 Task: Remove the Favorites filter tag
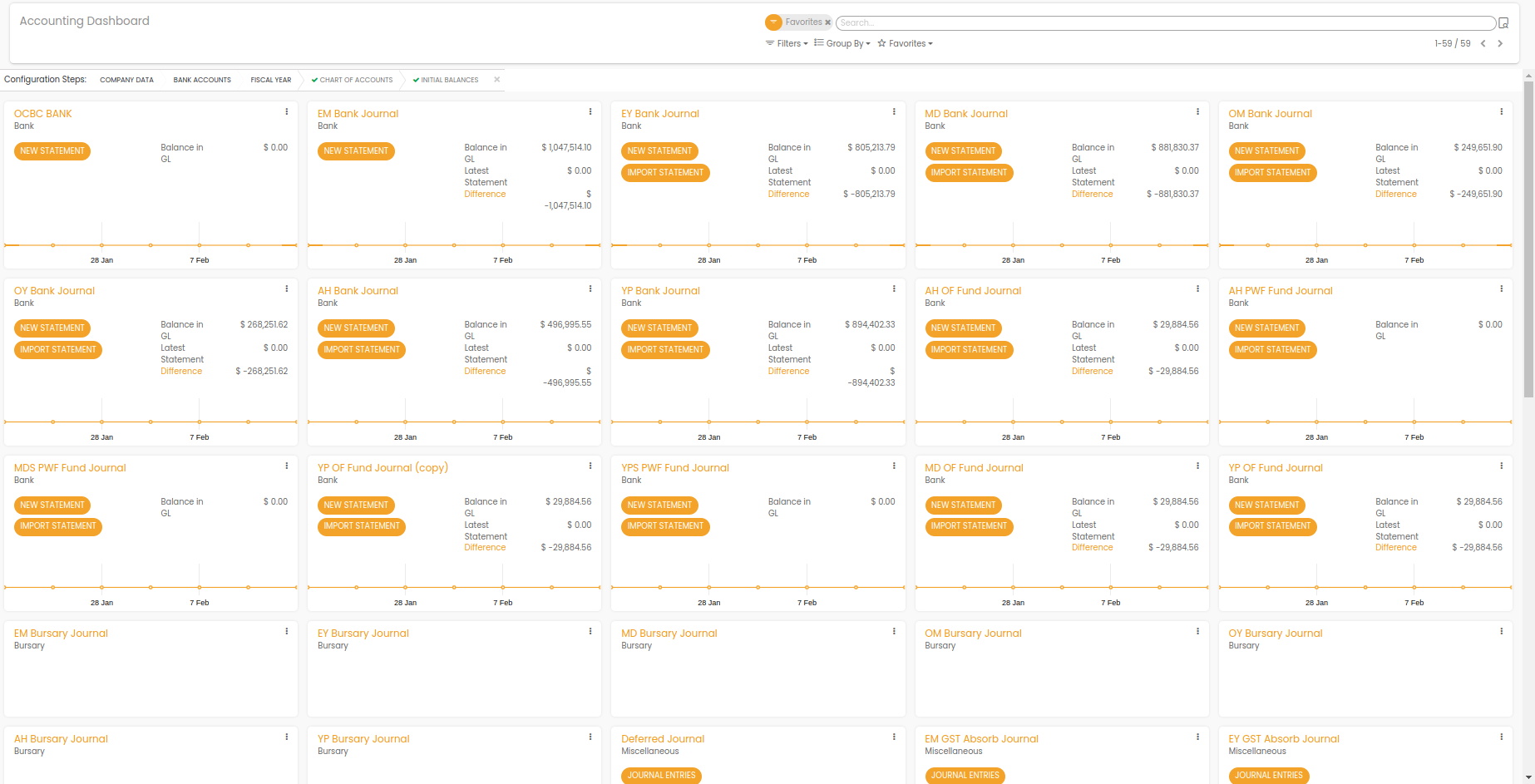(x=827, y=22)
